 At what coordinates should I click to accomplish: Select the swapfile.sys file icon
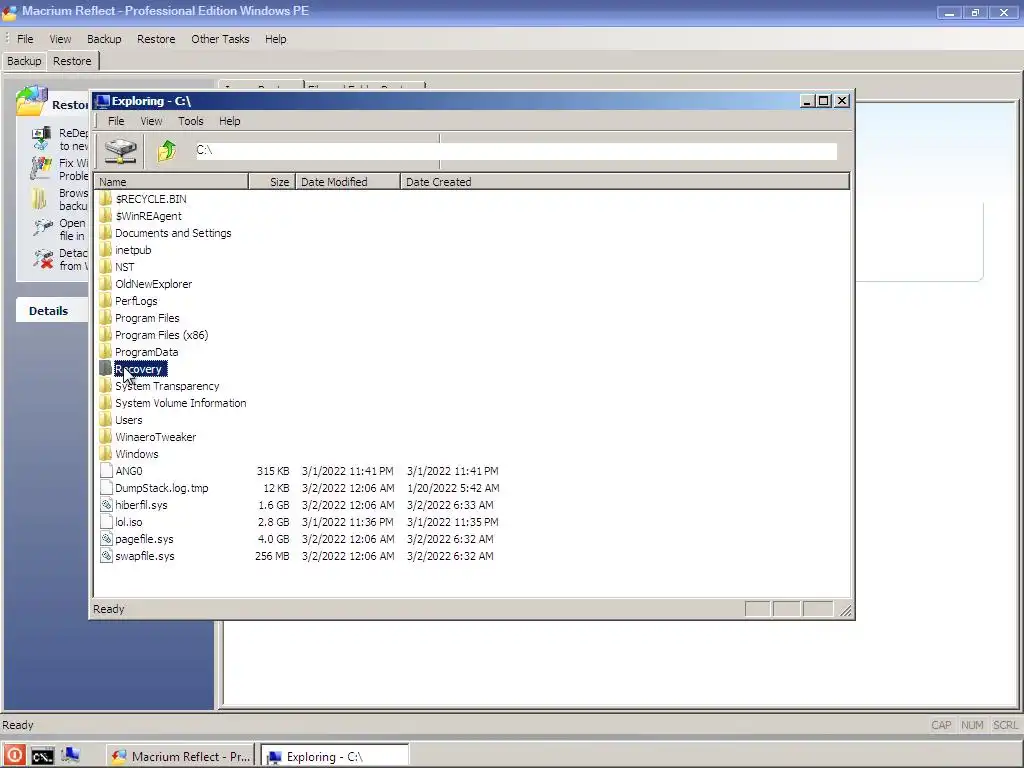106,556
